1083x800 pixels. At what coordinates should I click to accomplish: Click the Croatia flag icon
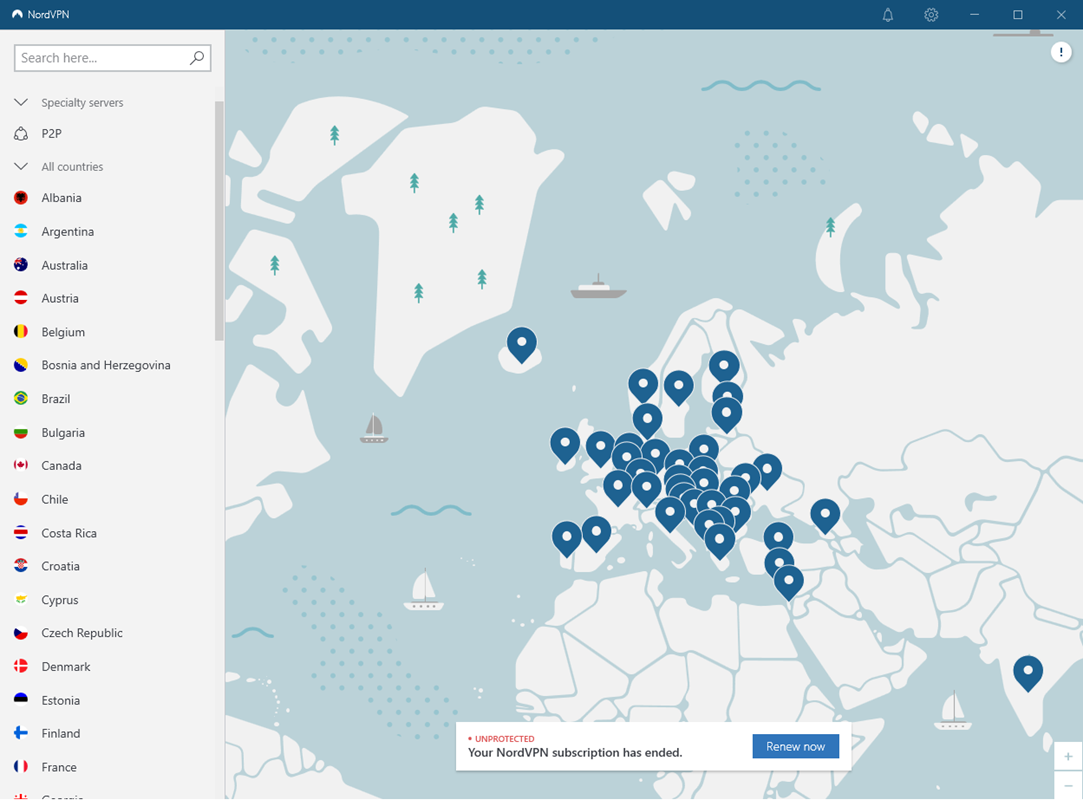point(21,566)
